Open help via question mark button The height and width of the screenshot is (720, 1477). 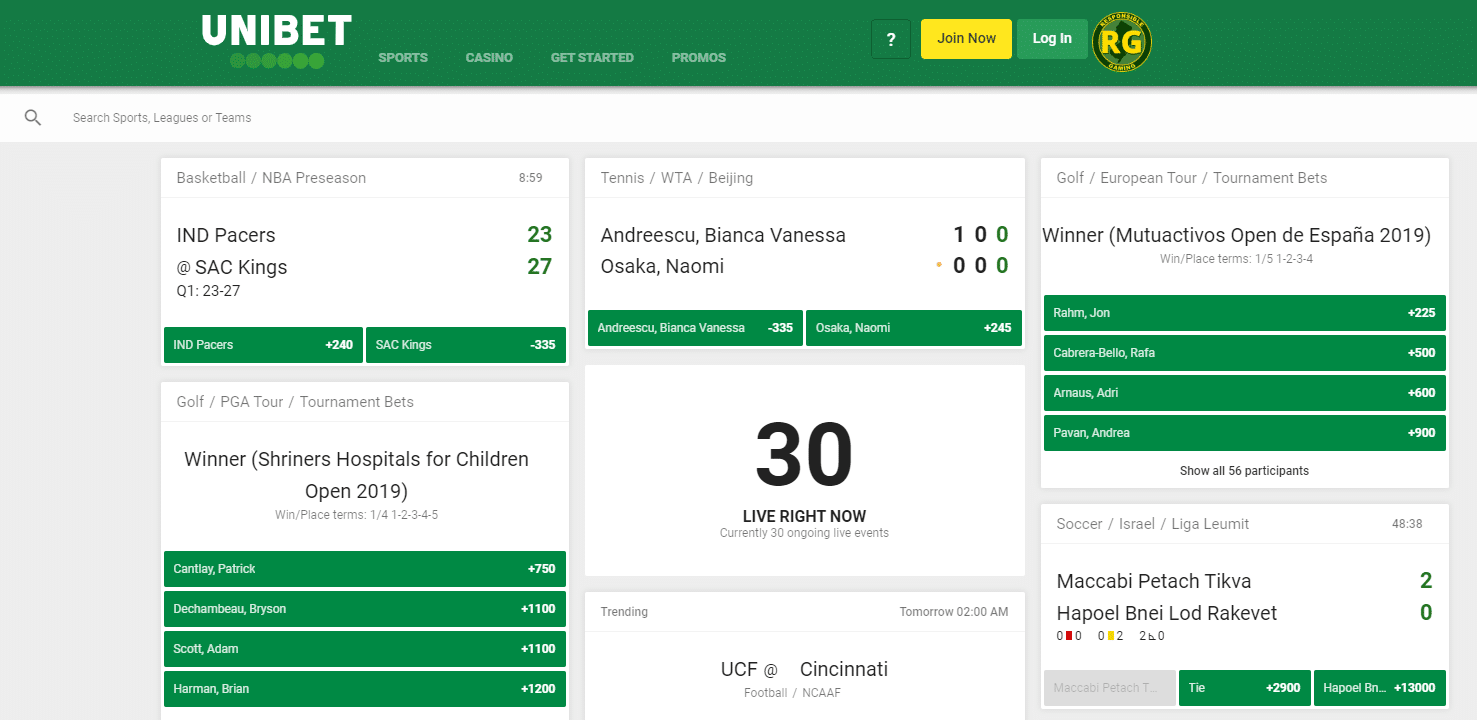point(890,39)
